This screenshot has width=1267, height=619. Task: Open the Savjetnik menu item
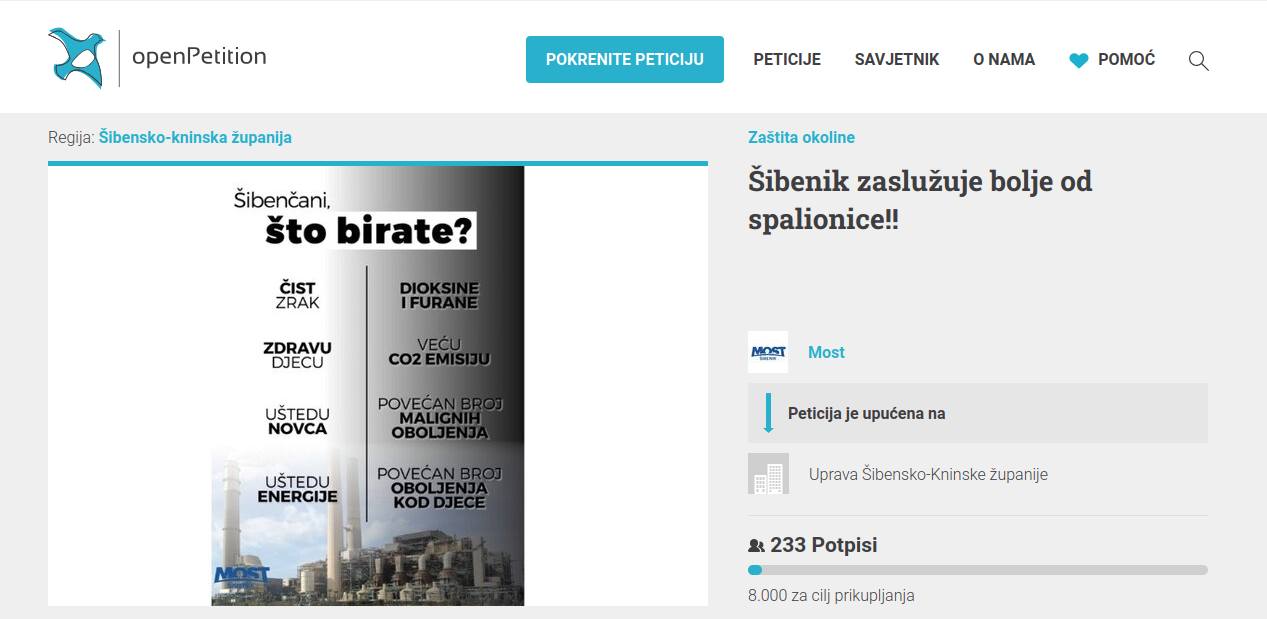coord(897,60)
